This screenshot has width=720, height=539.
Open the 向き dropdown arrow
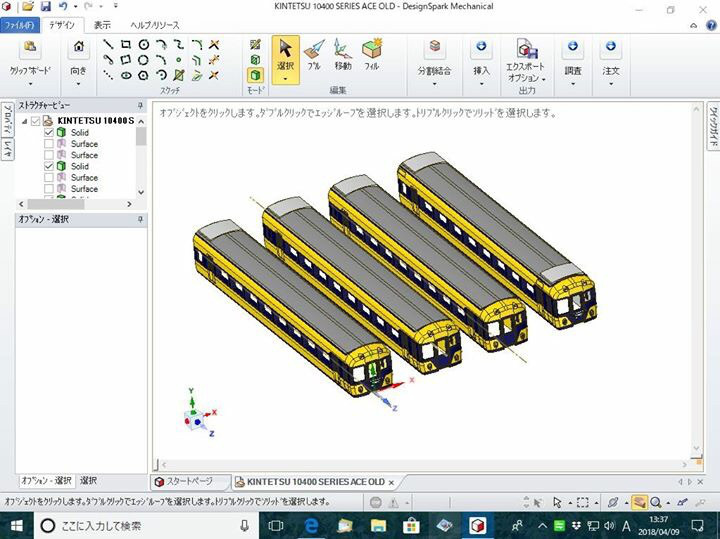(x=79, y=84)
